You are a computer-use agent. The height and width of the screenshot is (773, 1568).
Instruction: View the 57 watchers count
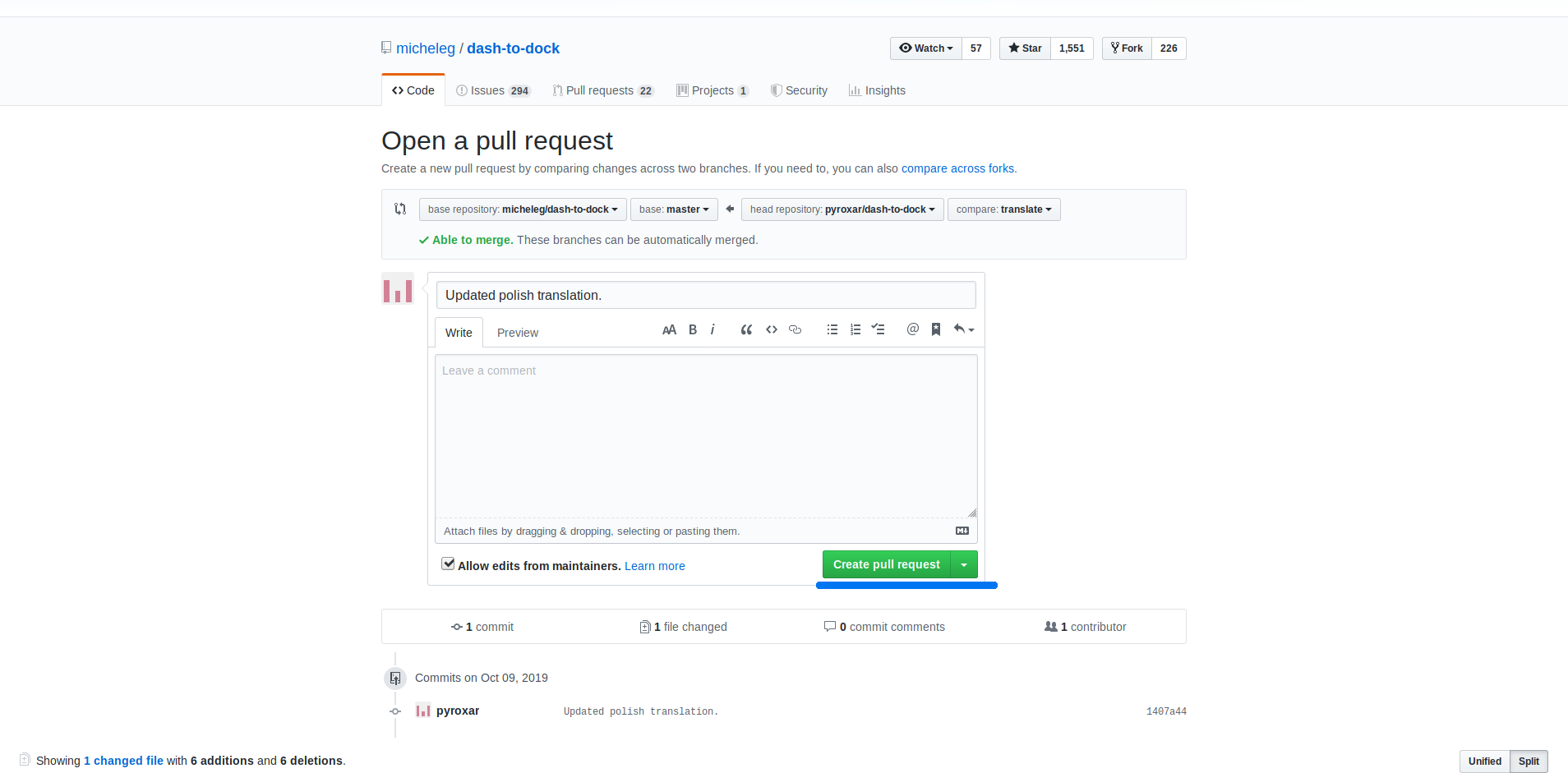[x=976, y=48]
